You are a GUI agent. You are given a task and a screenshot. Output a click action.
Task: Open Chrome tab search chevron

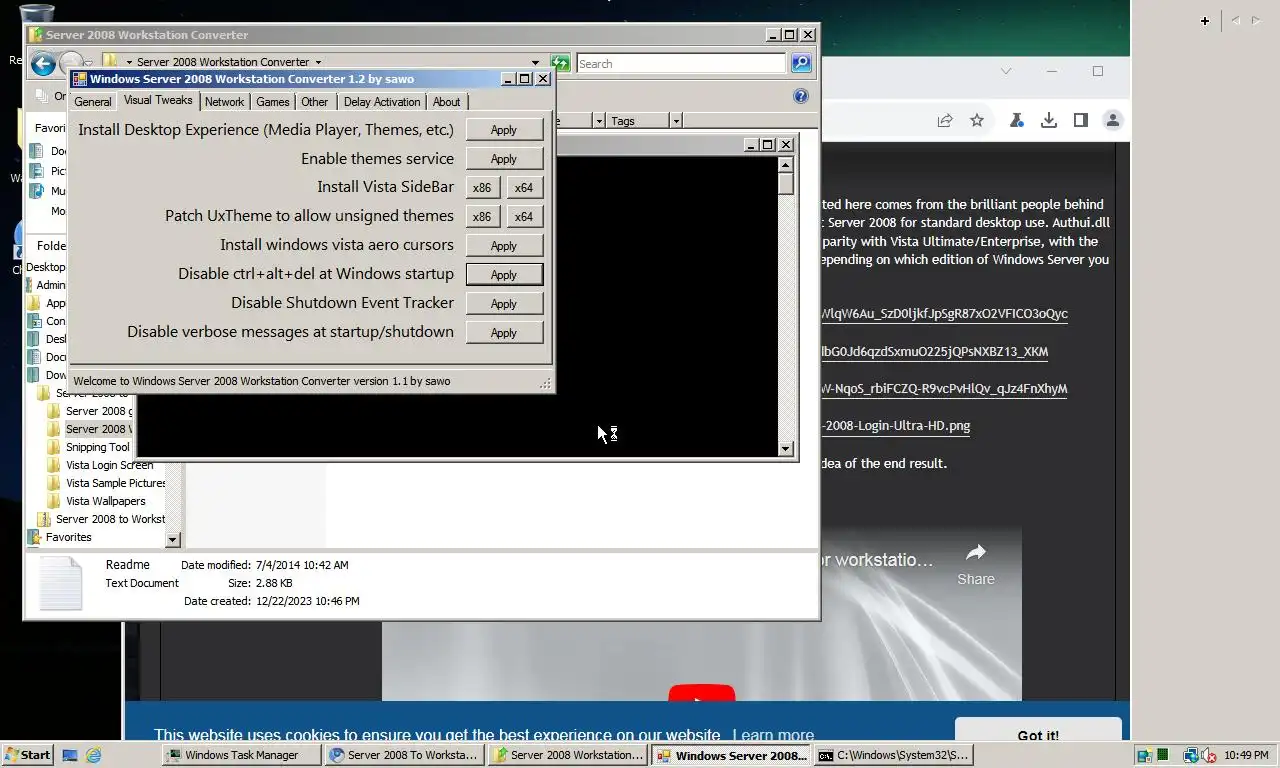1006,71
